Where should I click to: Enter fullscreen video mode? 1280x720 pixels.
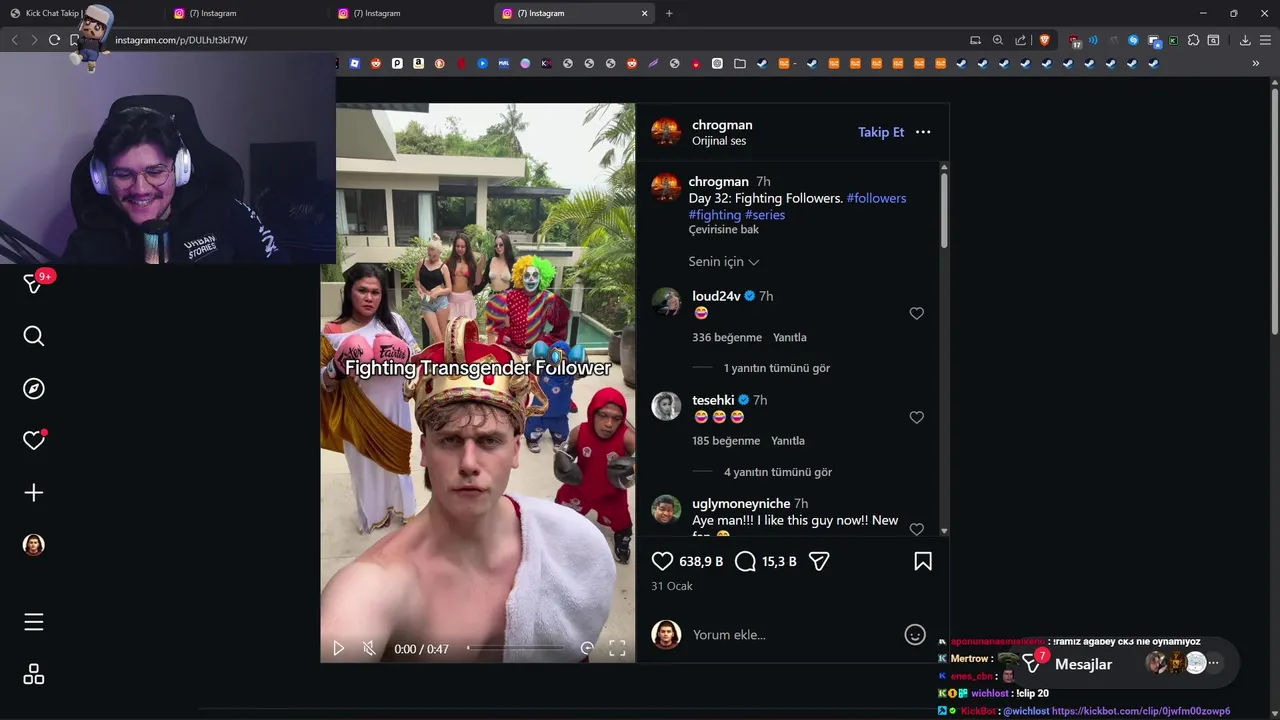tap(617, 648)
